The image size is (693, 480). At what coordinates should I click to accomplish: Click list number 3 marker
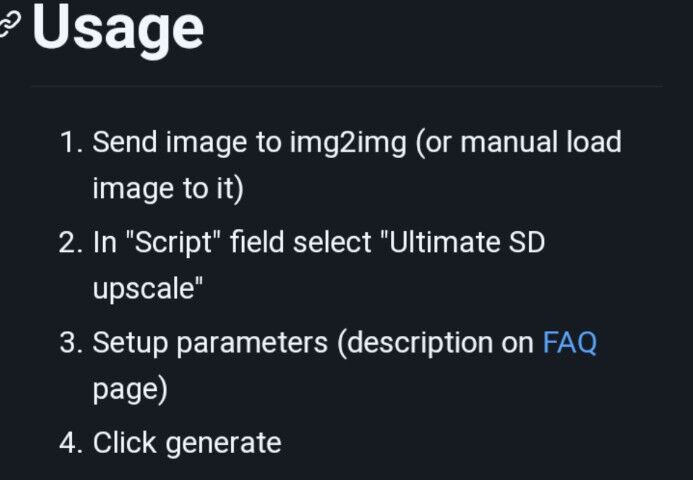coord(70,343)
